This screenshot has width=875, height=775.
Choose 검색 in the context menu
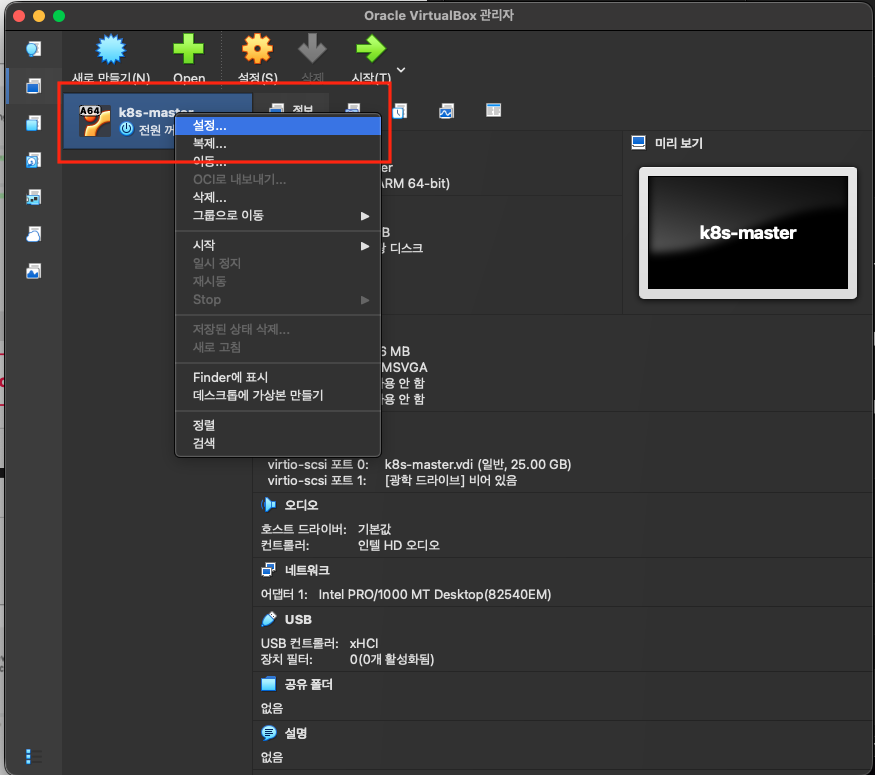tap(278, 443)
